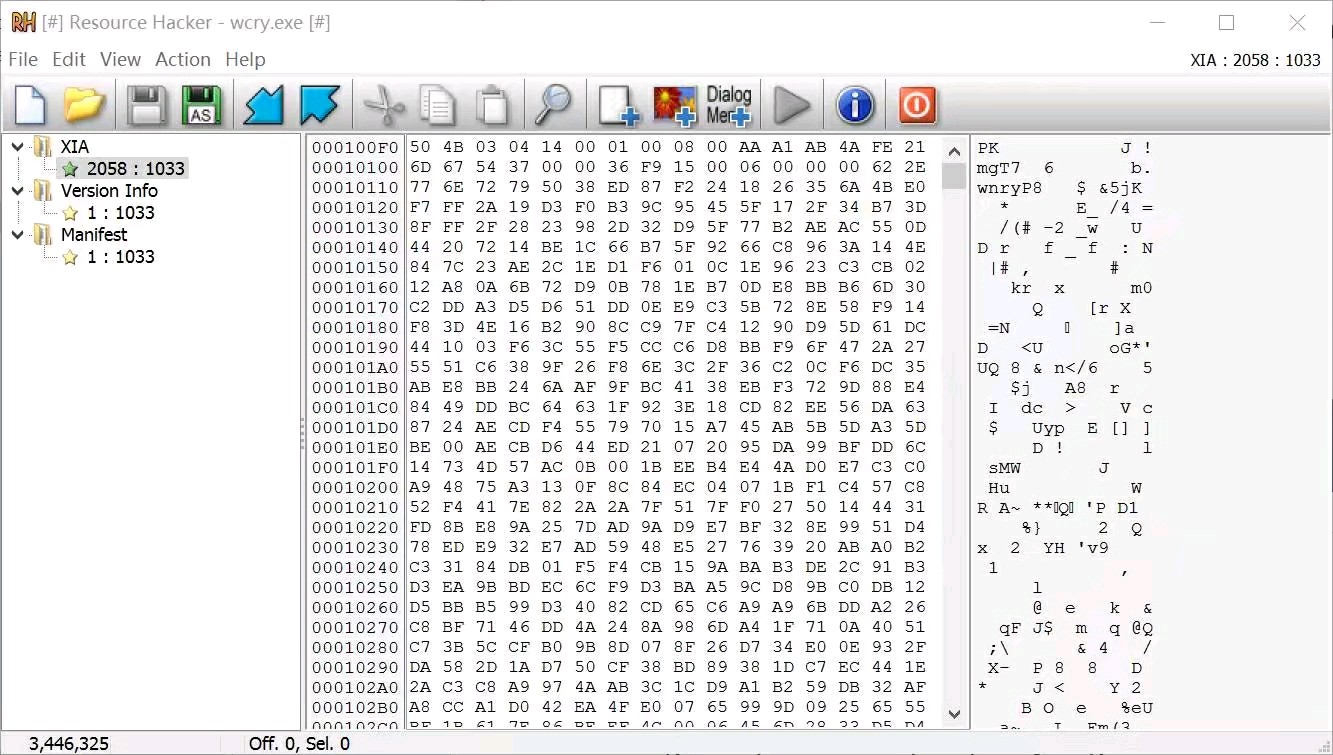Click the Paste clipboard icon
Viewport: 1333px width, 755px height.
pos(492,105)
